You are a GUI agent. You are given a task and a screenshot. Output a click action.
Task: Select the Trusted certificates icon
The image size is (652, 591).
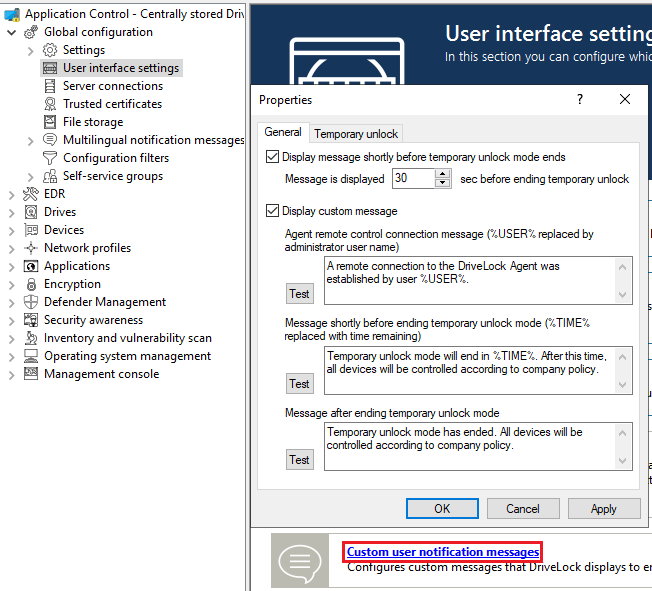(x=50, y=104)
